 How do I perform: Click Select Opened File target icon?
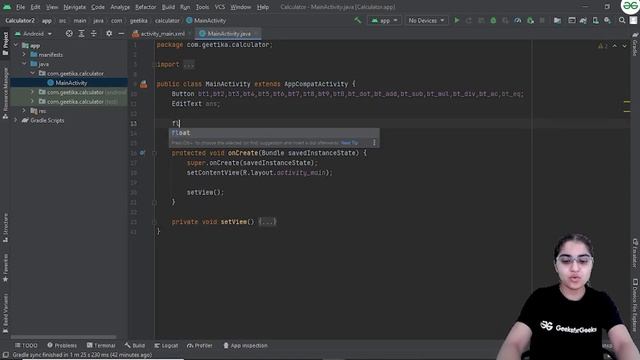[69, 33]
